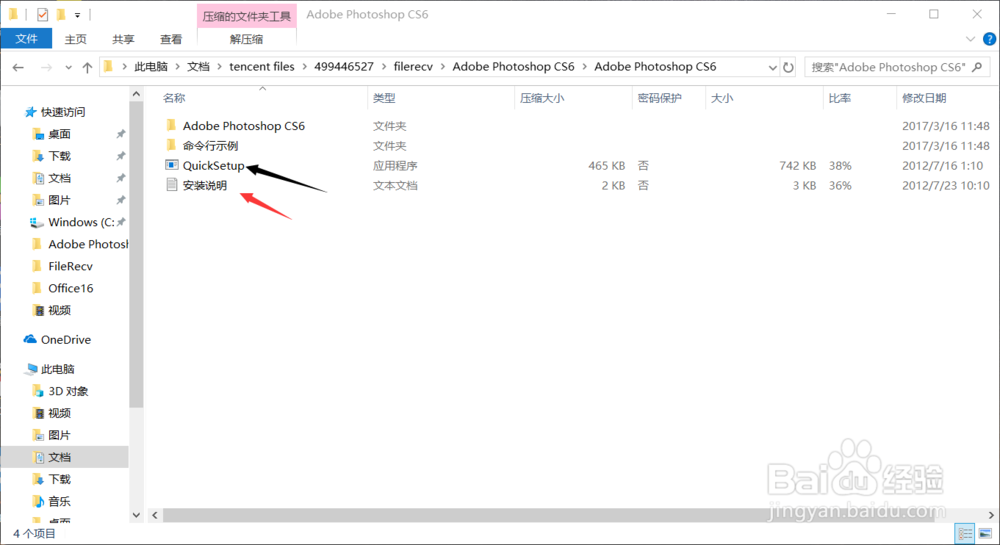Go up one folder level
1000x545 pixels.
tap(87, 67)
